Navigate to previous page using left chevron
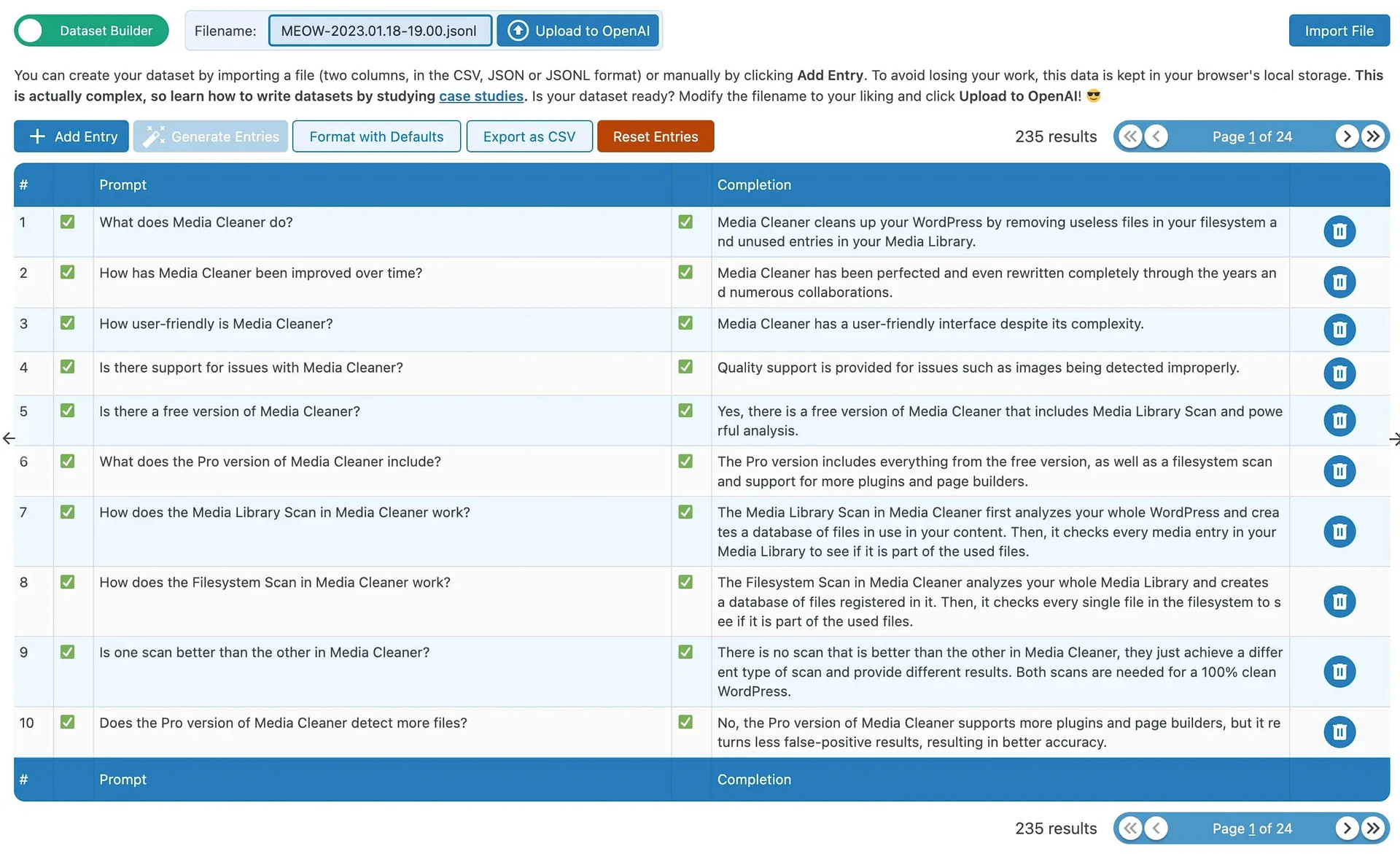The image size is (1400, 854). coord(1158,136)
